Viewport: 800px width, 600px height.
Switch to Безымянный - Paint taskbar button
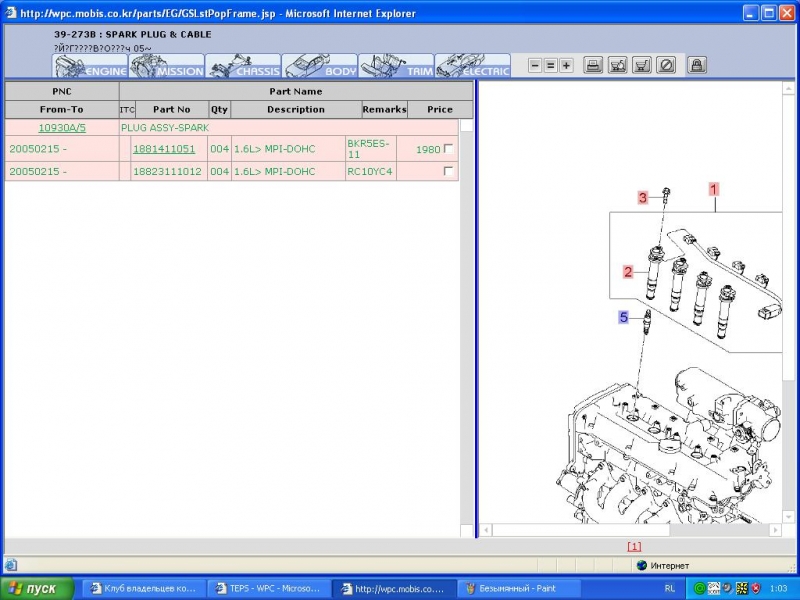click(x=518, y=588)
